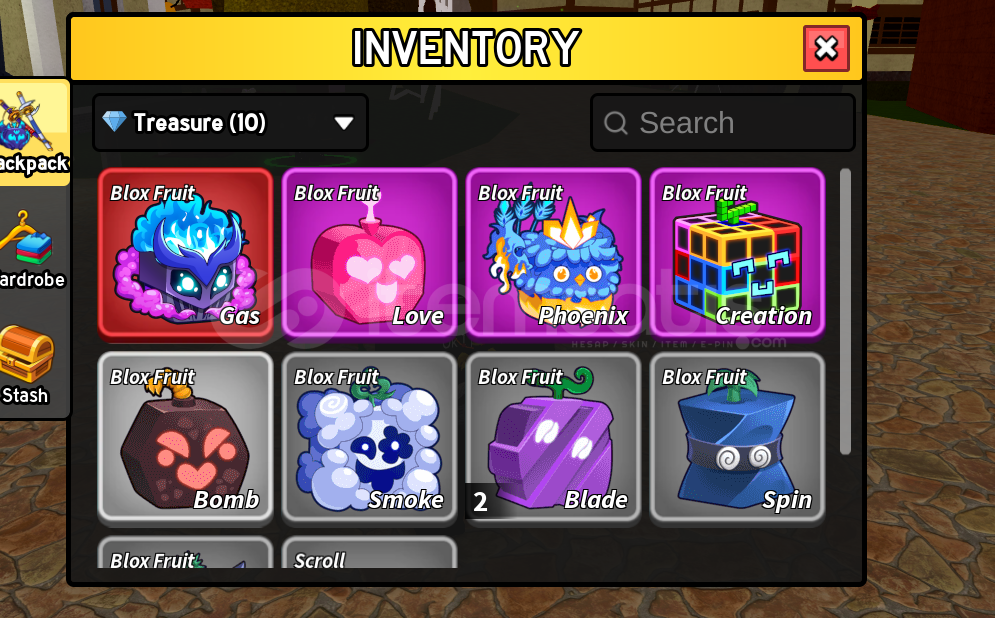Viewport: 995px width, 618px height.
Task: Click the Smoke Blox Fruit item
Action: click(x=369, y=437)
